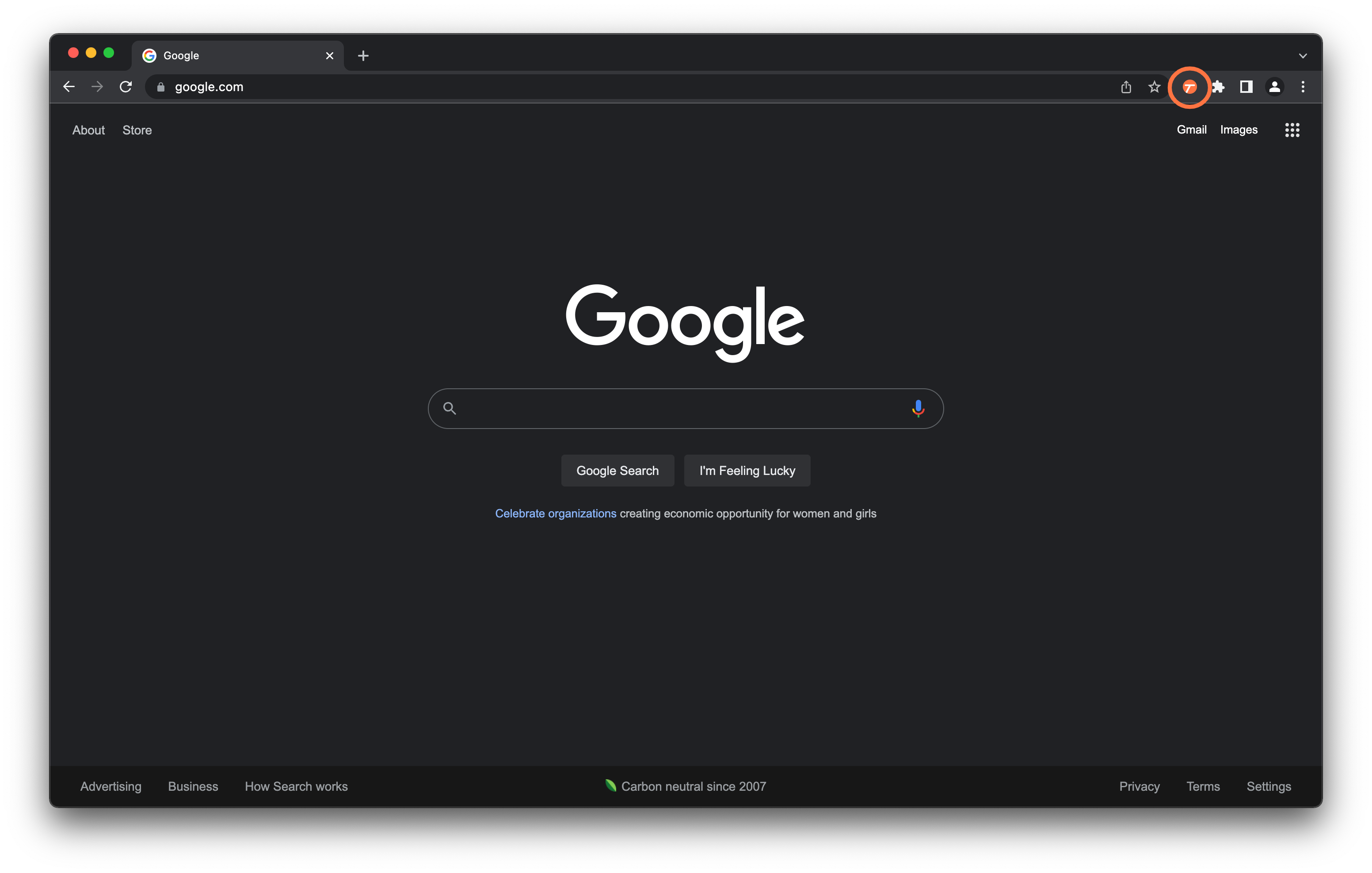Image resolution: width=1372 pixels, height=873 pixels.
Task: Select the Google tab
Action: point(238,56)
